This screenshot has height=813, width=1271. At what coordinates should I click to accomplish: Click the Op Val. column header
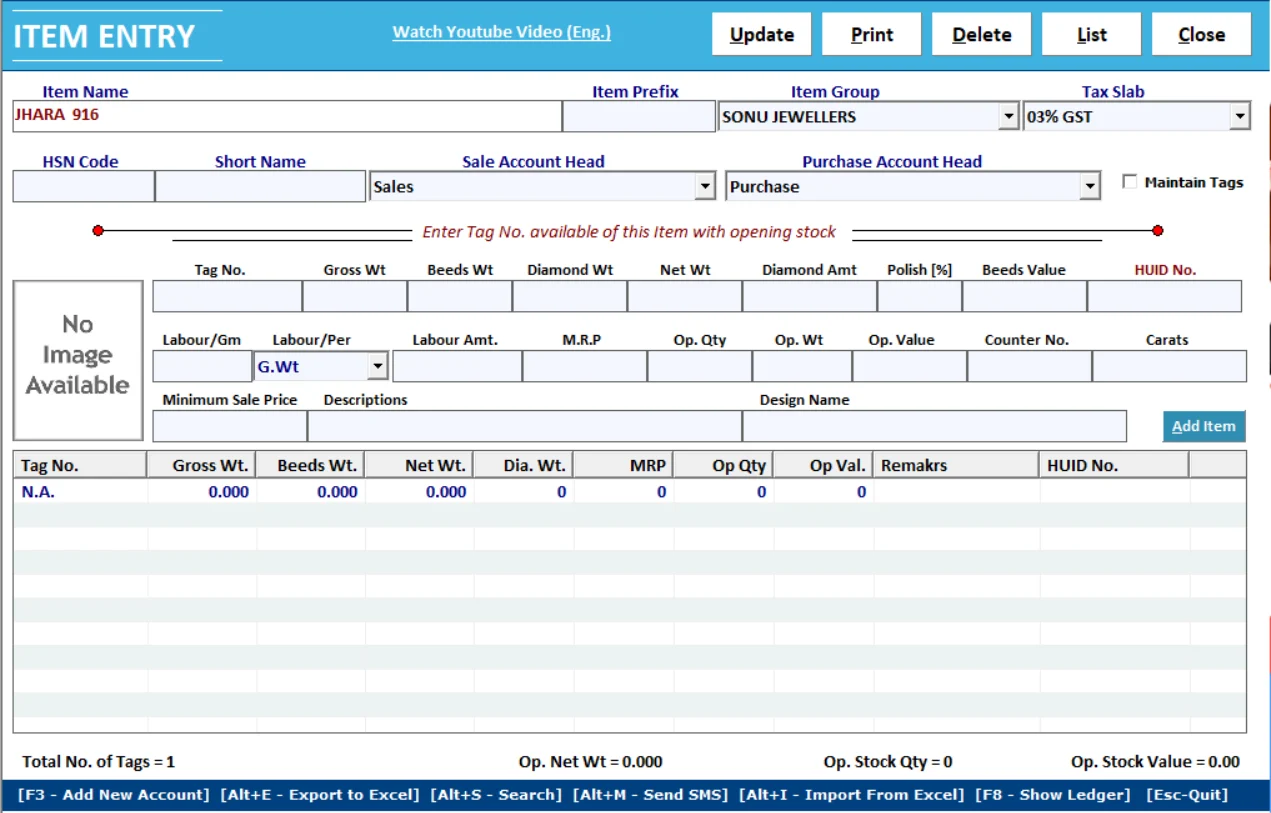(823, 465)
